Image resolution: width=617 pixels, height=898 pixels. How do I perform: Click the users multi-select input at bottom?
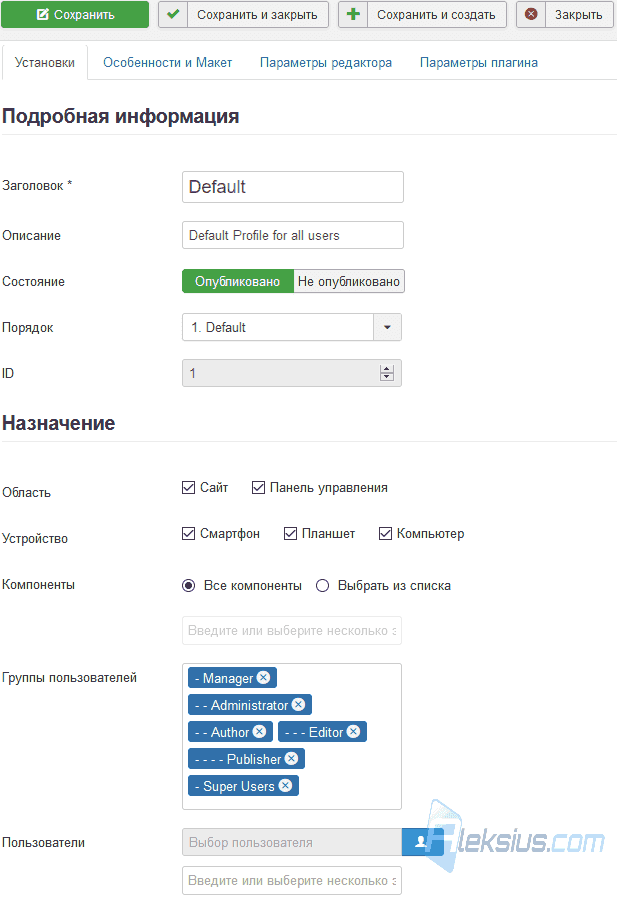click(x=292, y=881)
